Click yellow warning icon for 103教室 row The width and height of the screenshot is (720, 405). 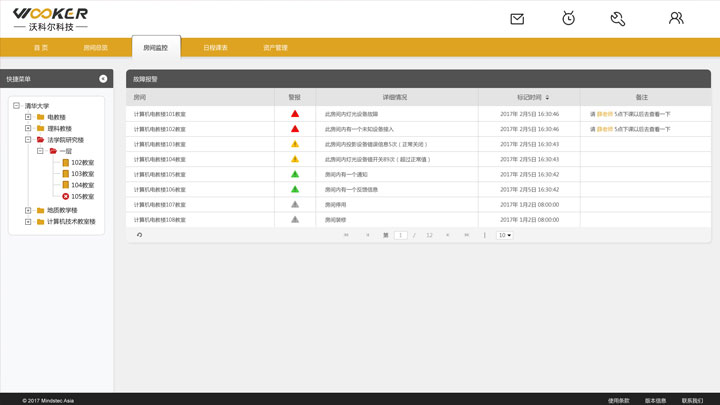pos(295,144)
